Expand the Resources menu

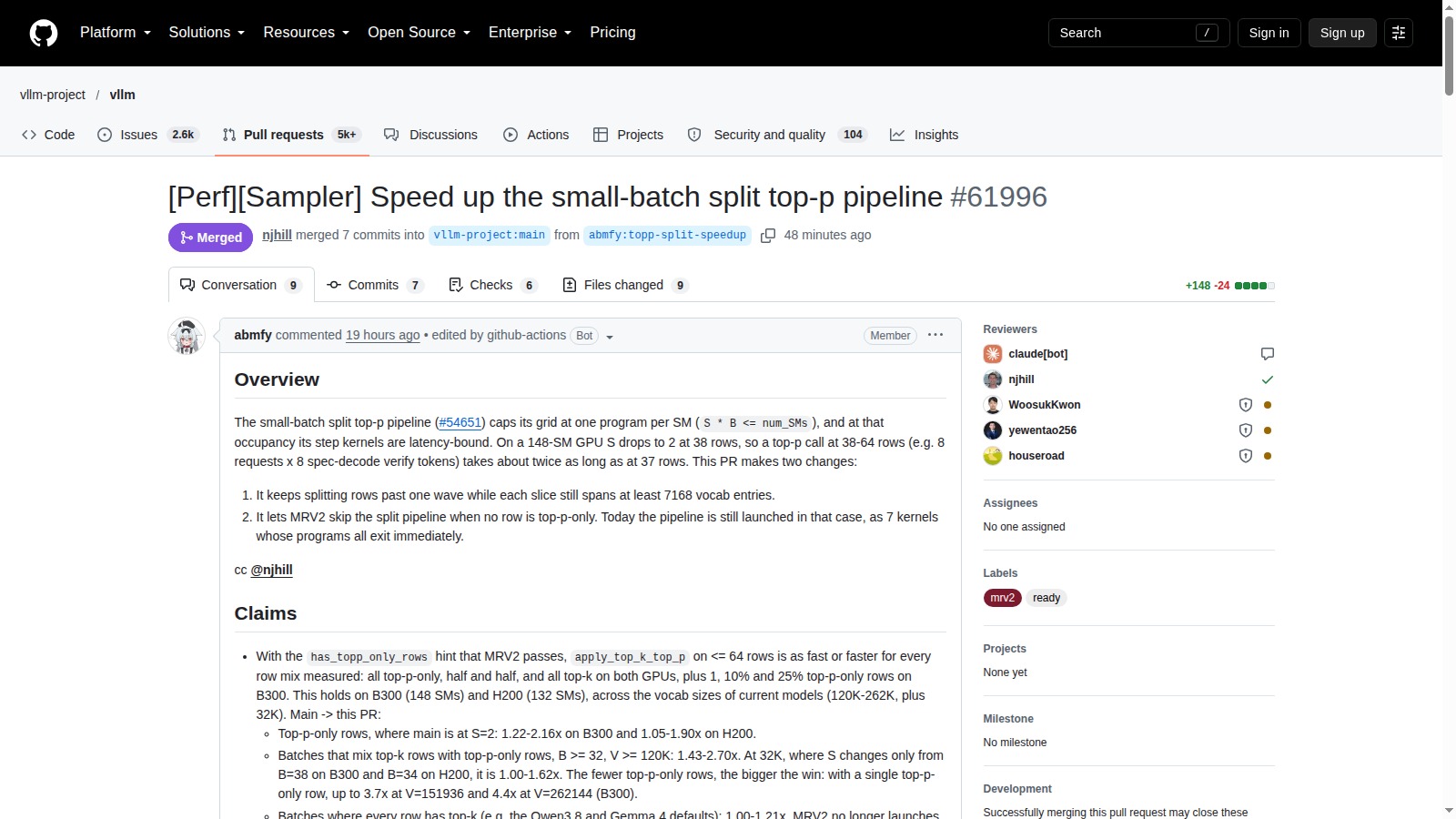tap(306, 33)
